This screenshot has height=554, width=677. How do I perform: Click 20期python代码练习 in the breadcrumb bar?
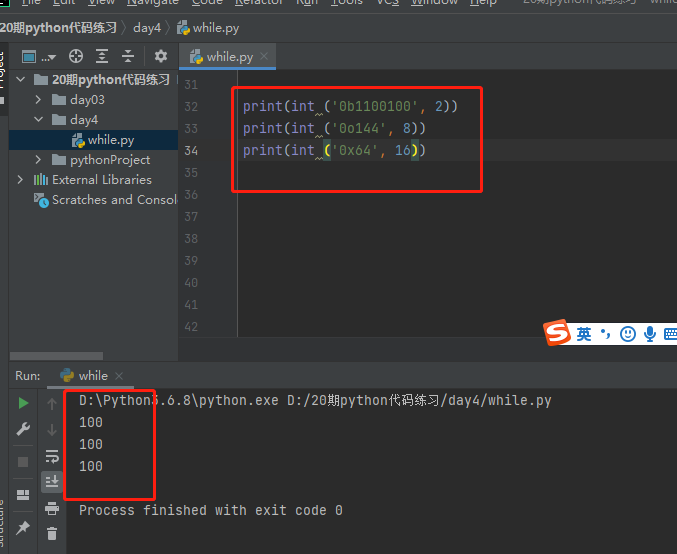[x=59, y=28]
